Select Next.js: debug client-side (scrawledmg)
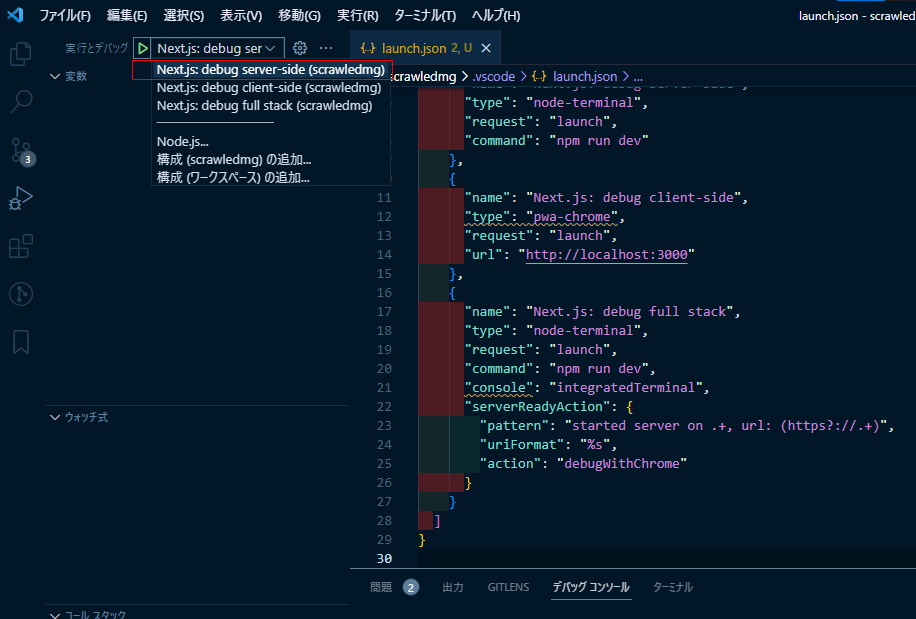 (x=269, y=88)
